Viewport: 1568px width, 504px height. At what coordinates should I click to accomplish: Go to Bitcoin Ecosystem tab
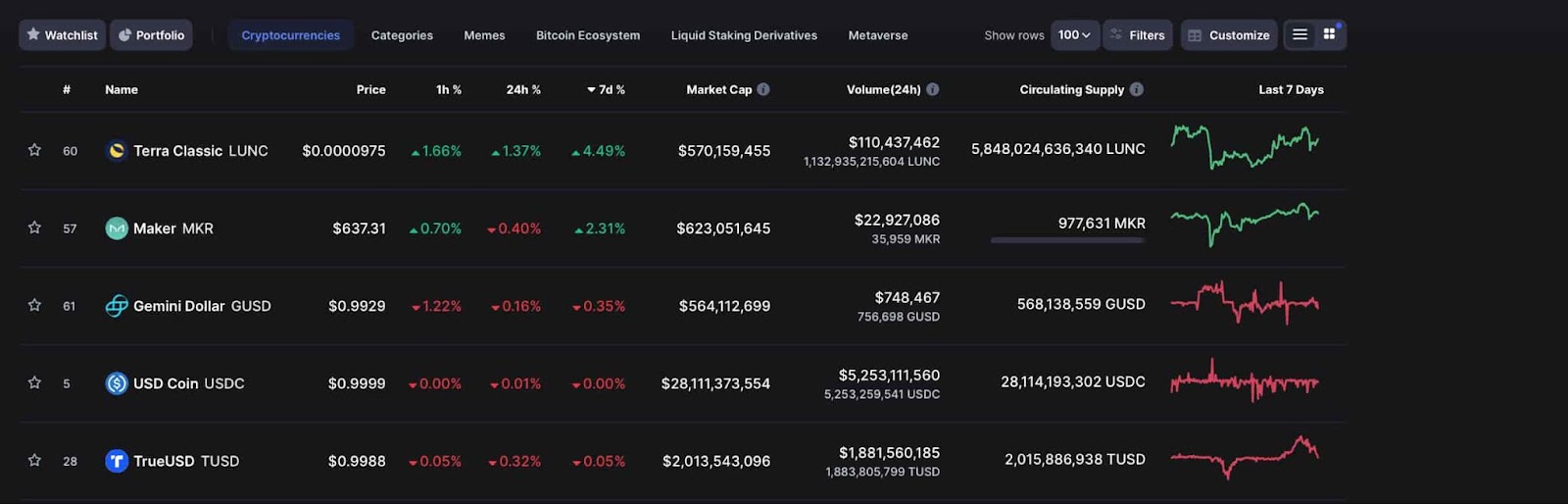click(588, 34)
